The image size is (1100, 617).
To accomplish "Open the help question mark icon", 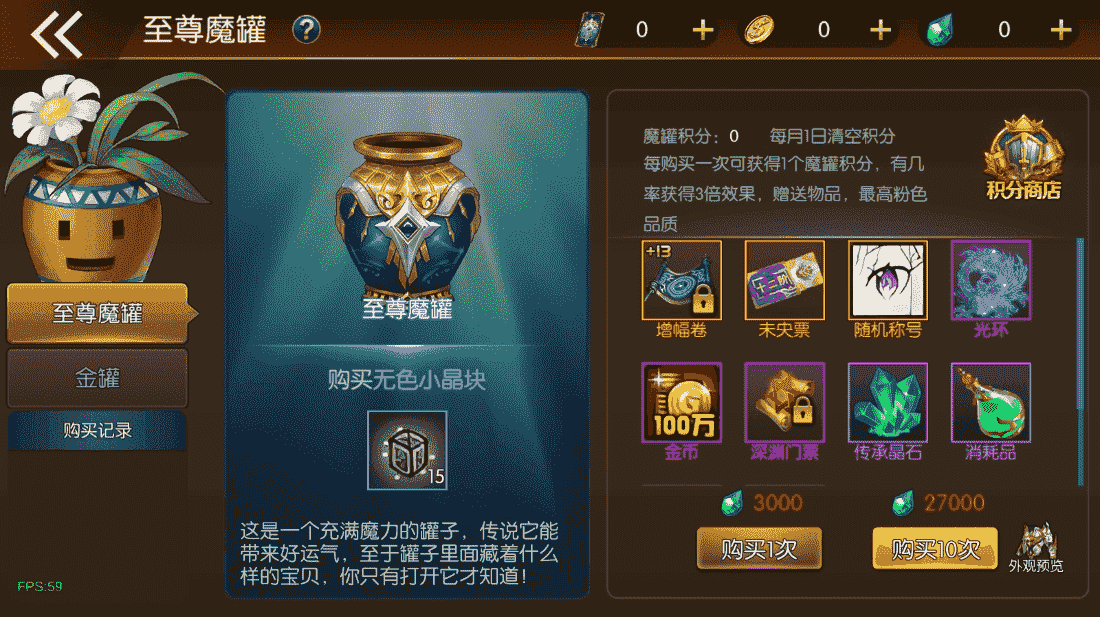I will (x=306, y=30).
